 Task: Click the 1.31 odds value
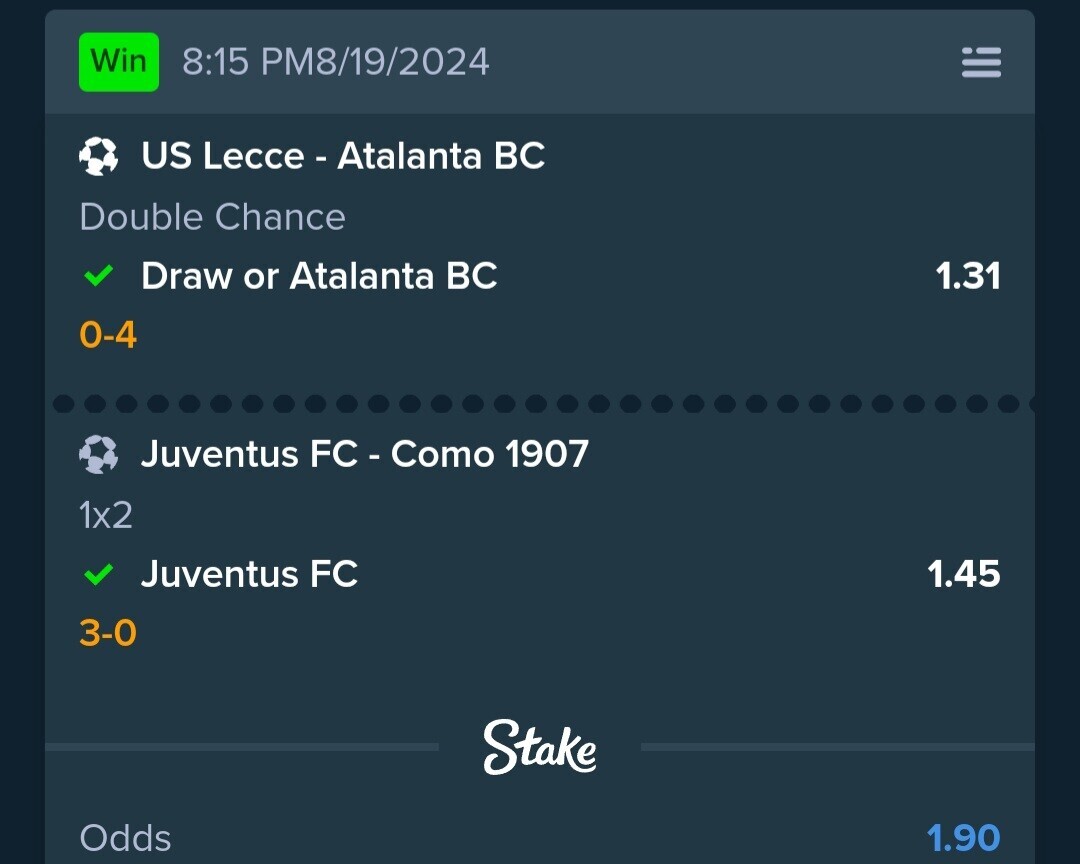coord(968,276)
